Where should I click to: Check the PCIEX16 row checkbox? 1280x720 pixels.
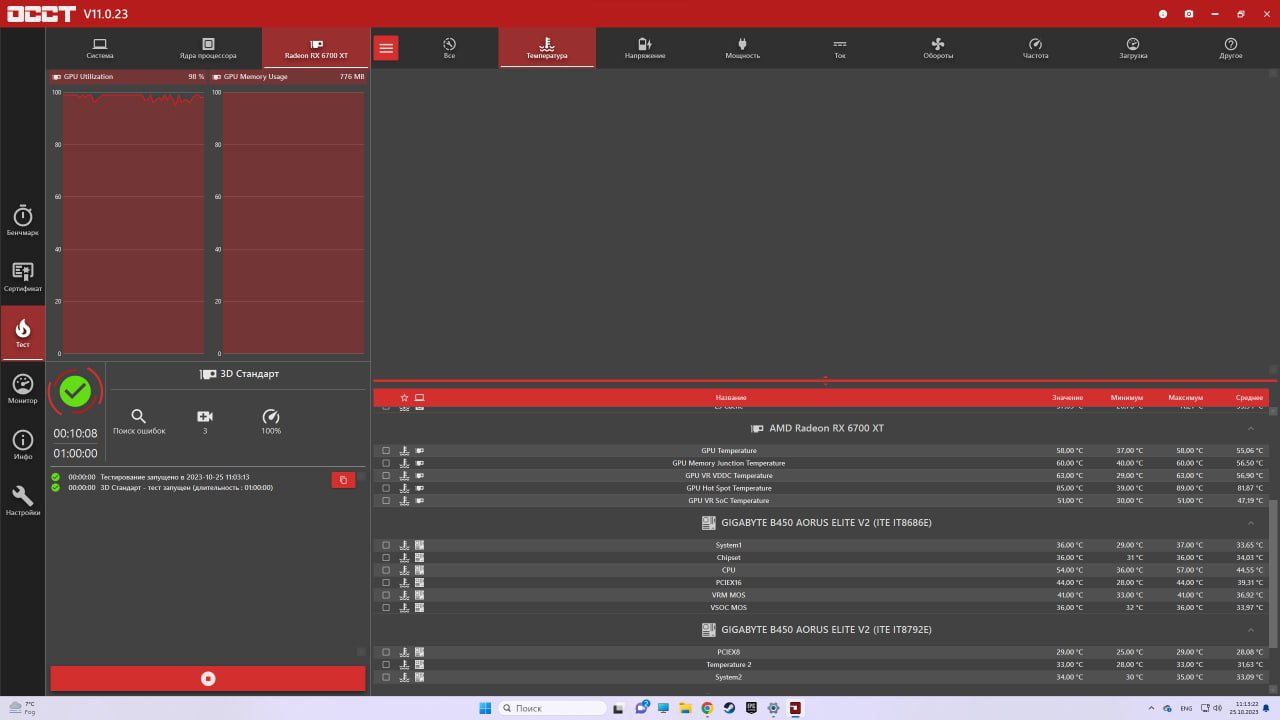386,582
